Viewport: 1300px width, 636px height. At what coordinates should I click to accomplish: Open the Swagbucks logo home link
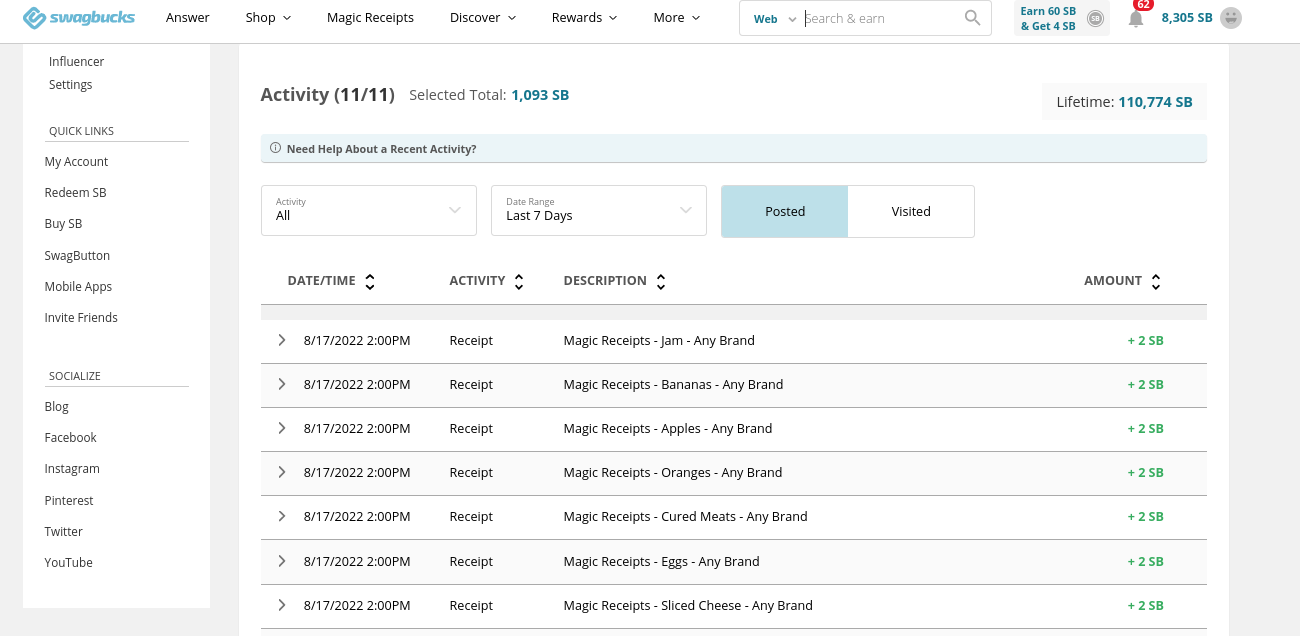78,18
